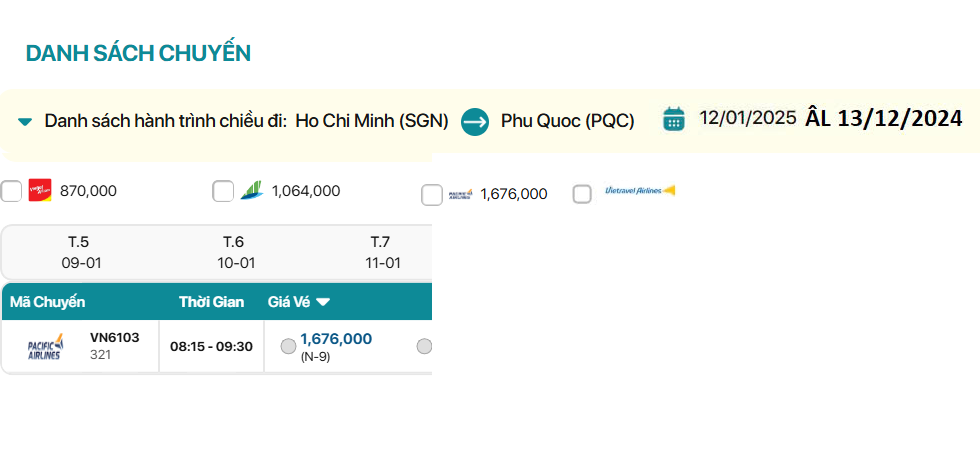Click the Vietravel Airlines logo
The image size is (980, 462).
(640, 191)
